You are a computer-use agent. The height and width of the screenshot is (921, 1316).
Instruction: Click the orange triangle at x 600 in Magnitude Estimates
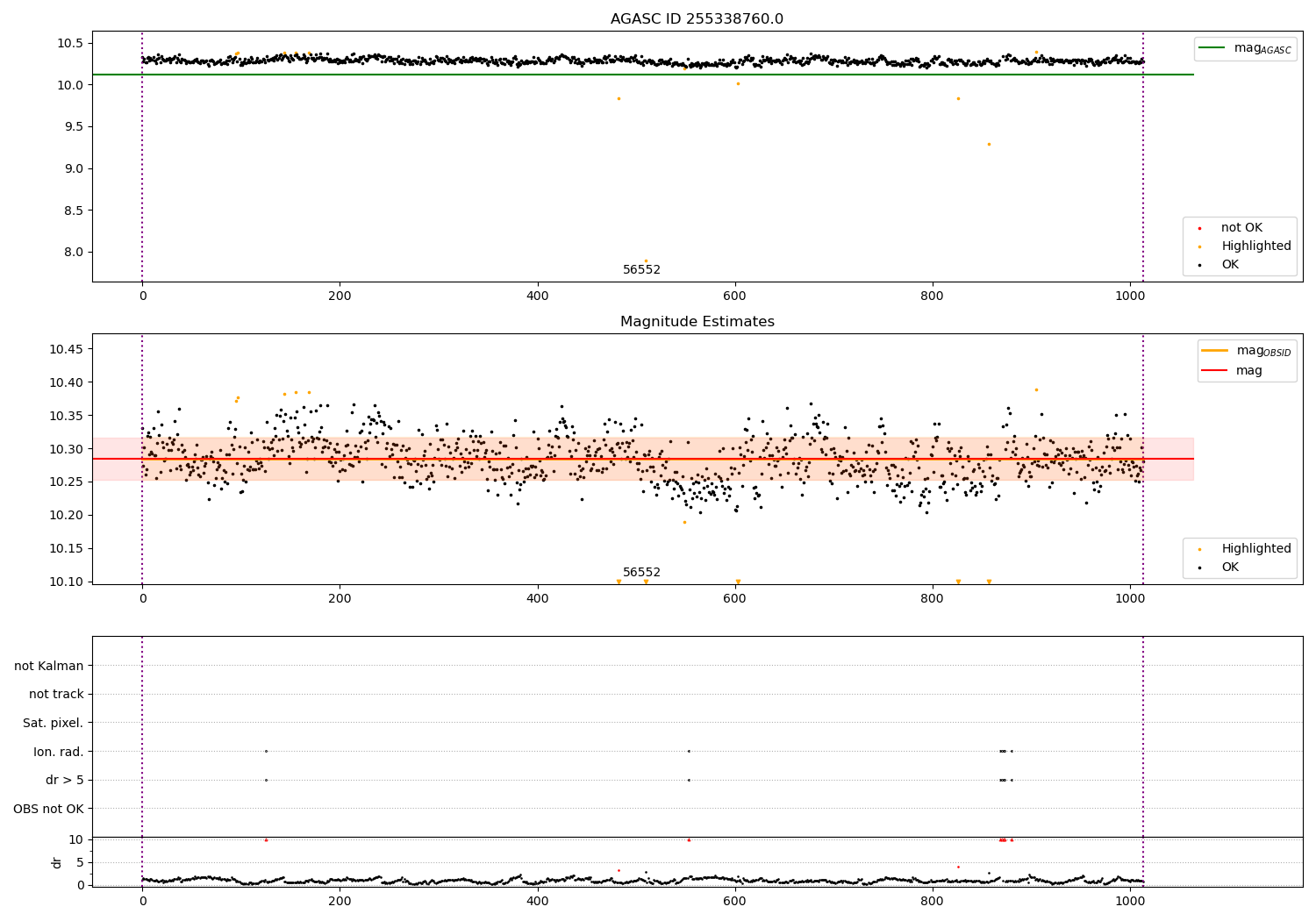click(738, 582)
